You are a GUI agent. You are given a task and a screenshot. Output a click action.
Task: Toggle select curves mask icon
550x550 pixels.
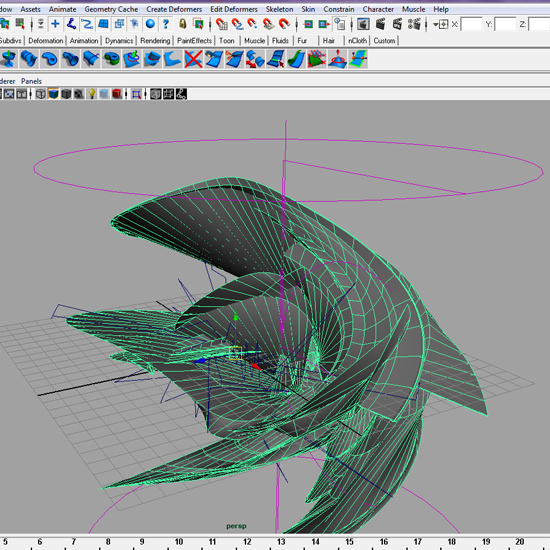[87, 24]
